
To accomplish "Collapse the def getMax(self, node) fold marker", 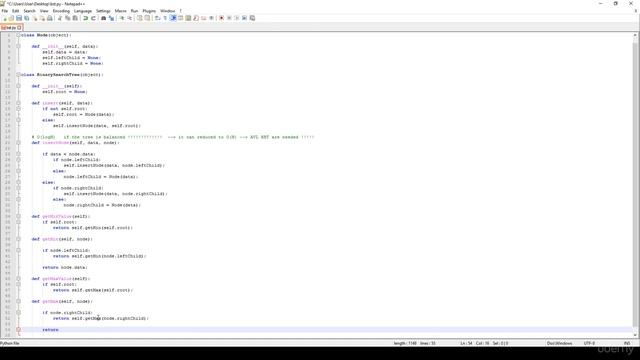I will [18, 301].
